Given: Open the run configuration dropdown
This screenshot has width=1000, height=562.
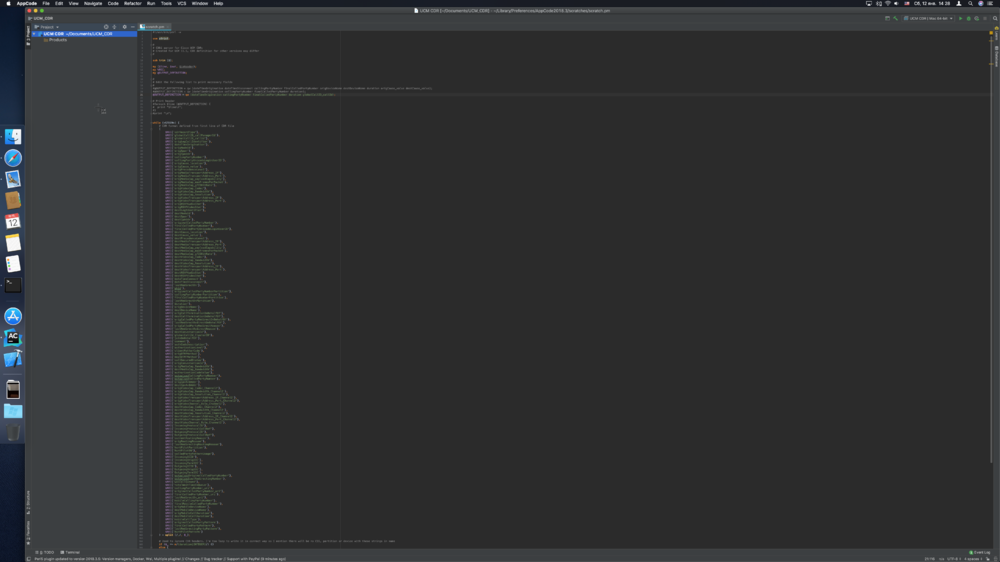Looking at the screenshot, I should point(929,18).
